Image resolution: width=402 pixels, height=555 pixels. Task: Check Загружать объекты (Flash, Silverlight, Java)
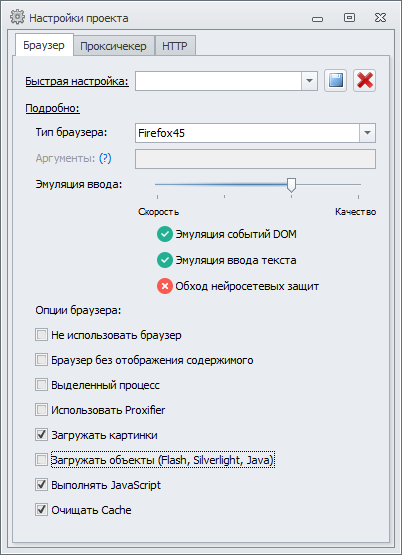pyautogui.click(x=41, y=460)
